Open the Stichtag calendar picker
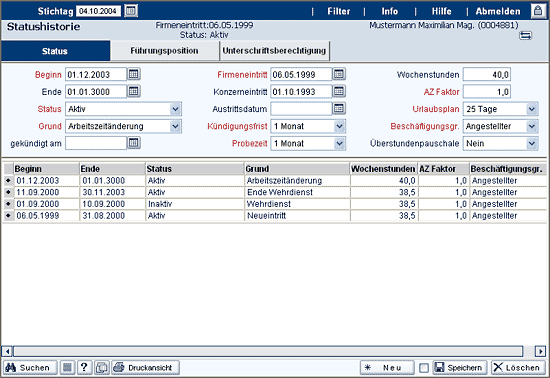 click(x=131, y=11)
